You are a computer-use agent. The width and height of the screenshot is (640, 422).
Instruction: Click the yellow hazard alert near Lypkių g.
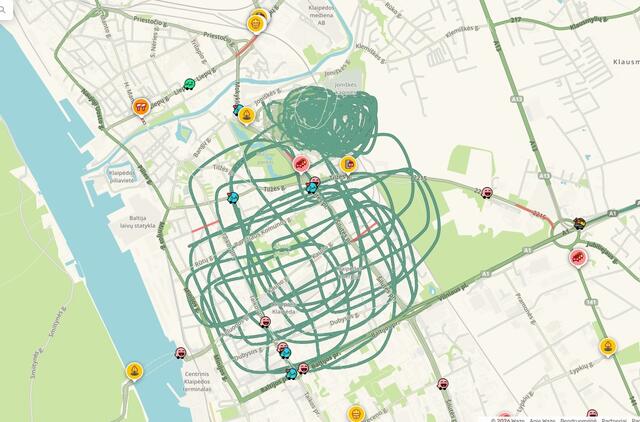coord(608,347)
